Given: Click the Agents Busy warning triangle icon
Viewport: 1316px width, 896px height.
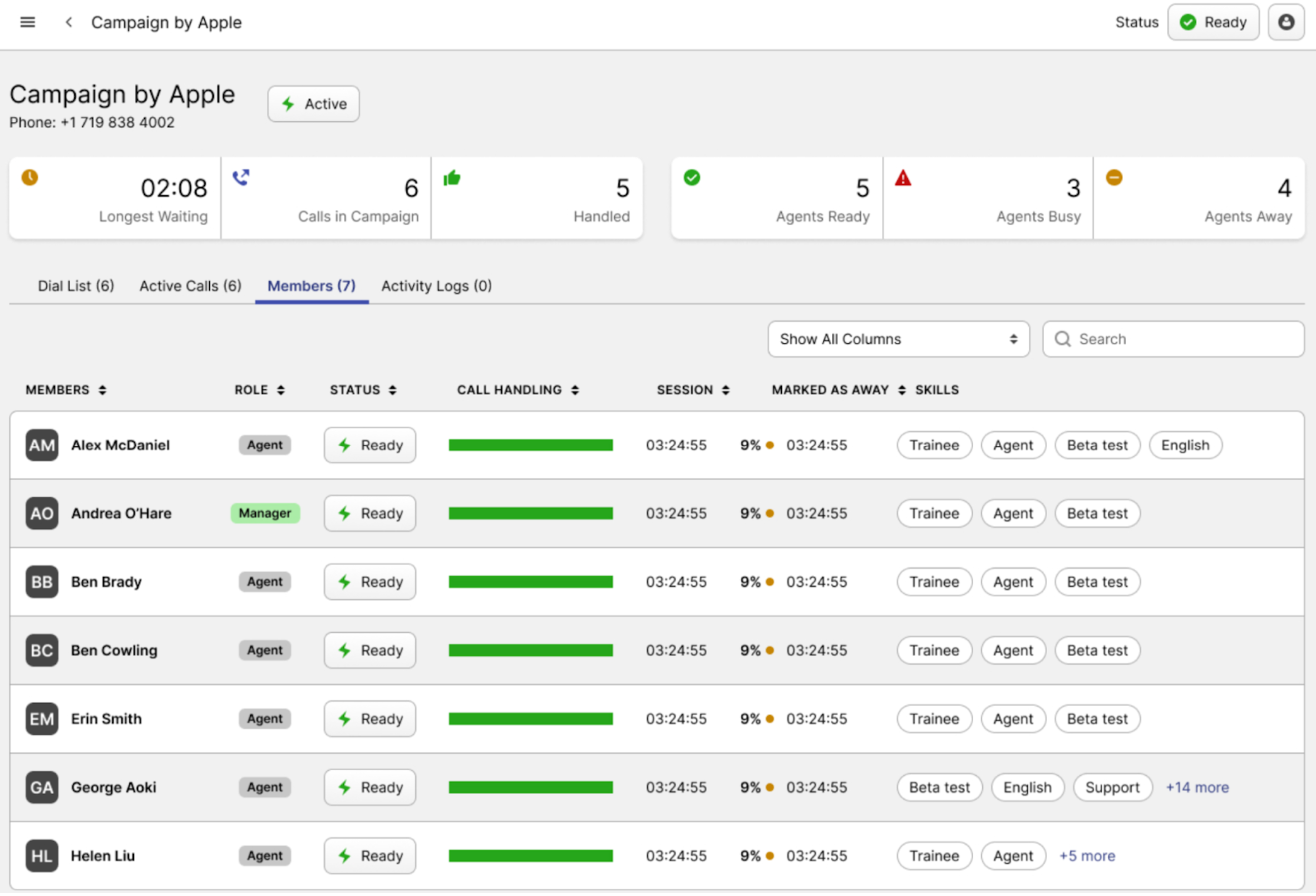Looking at the screenshot, I should (903, 179).
